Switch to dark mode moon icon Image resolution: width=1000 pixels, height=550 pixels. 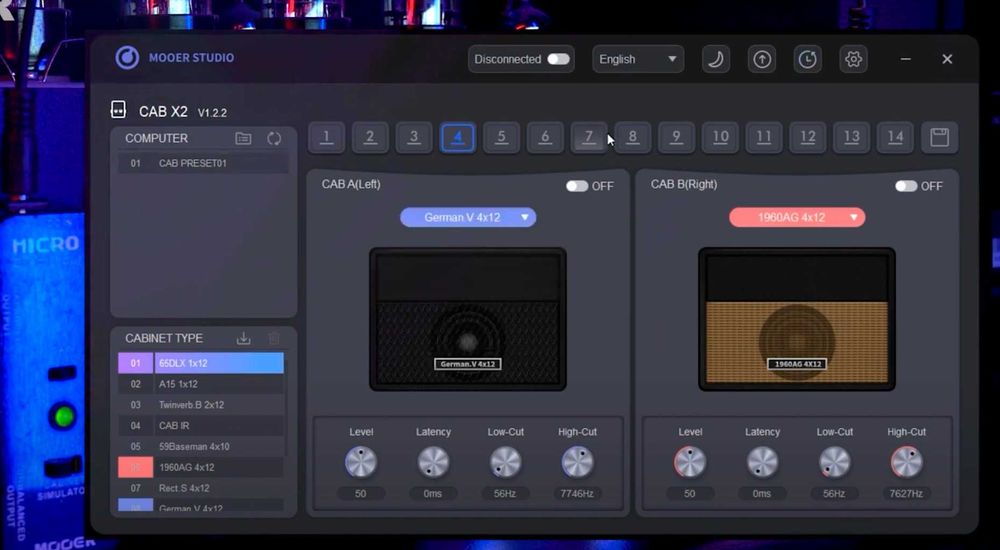(x=716, y=59)
